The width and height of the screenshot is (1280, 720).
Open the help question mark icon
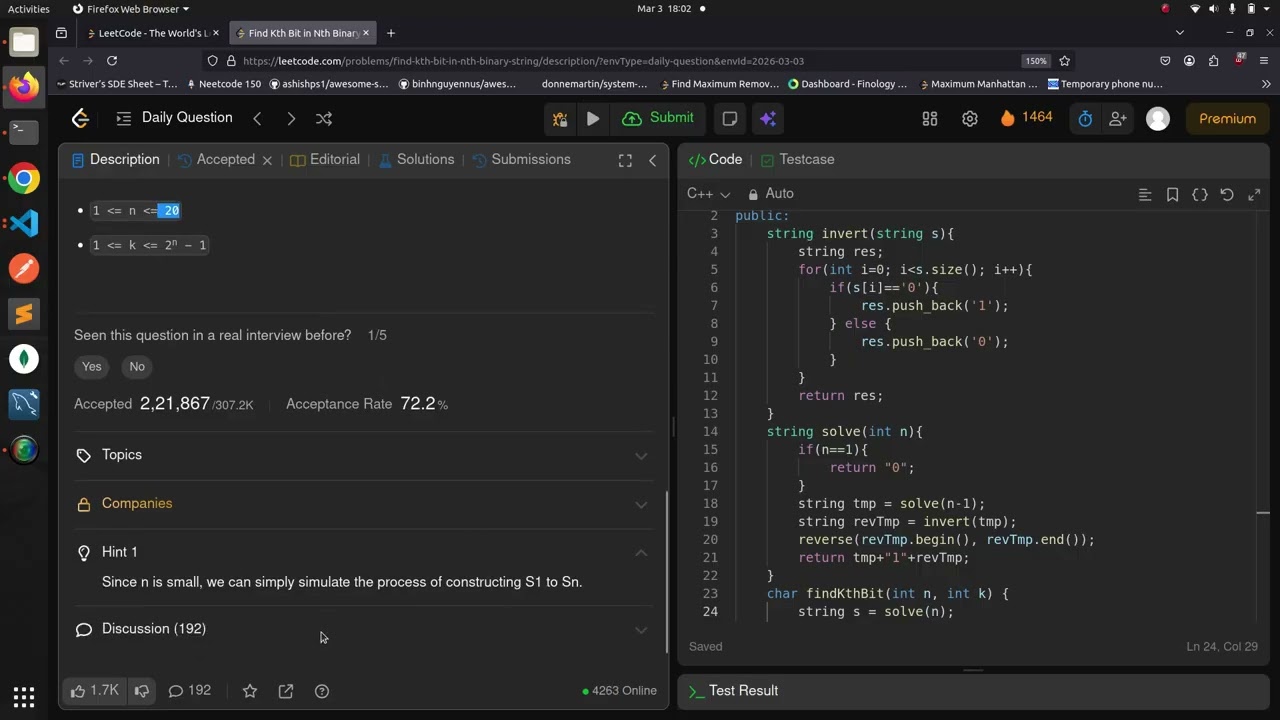click(322, 691)
